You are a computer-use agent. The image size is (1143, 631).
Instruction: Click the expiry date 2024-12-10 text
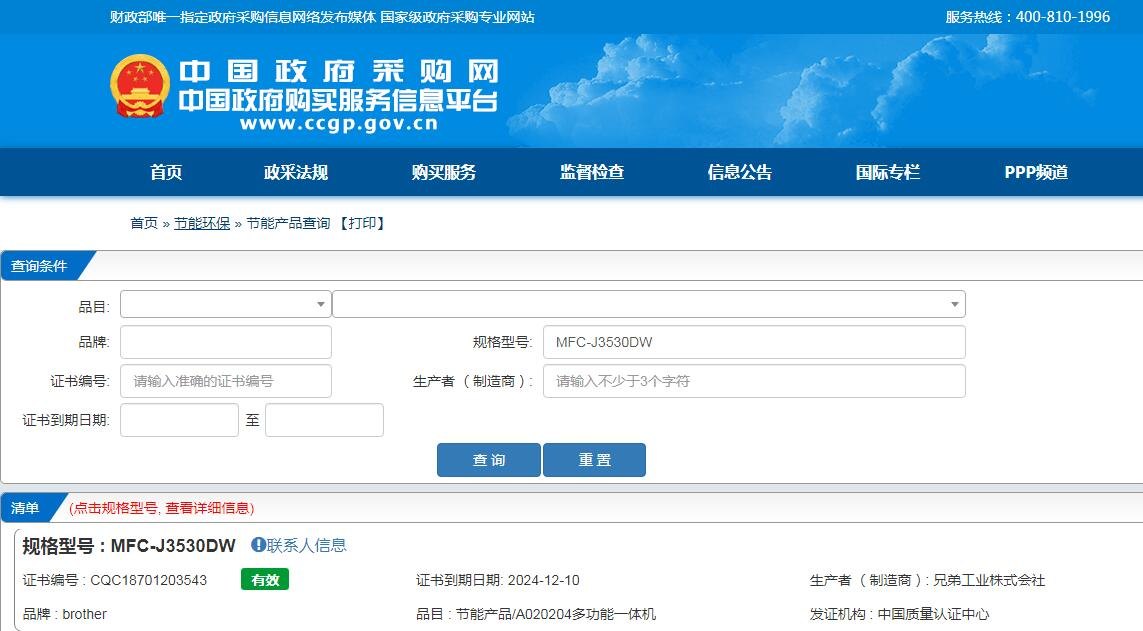coord(544,580)
